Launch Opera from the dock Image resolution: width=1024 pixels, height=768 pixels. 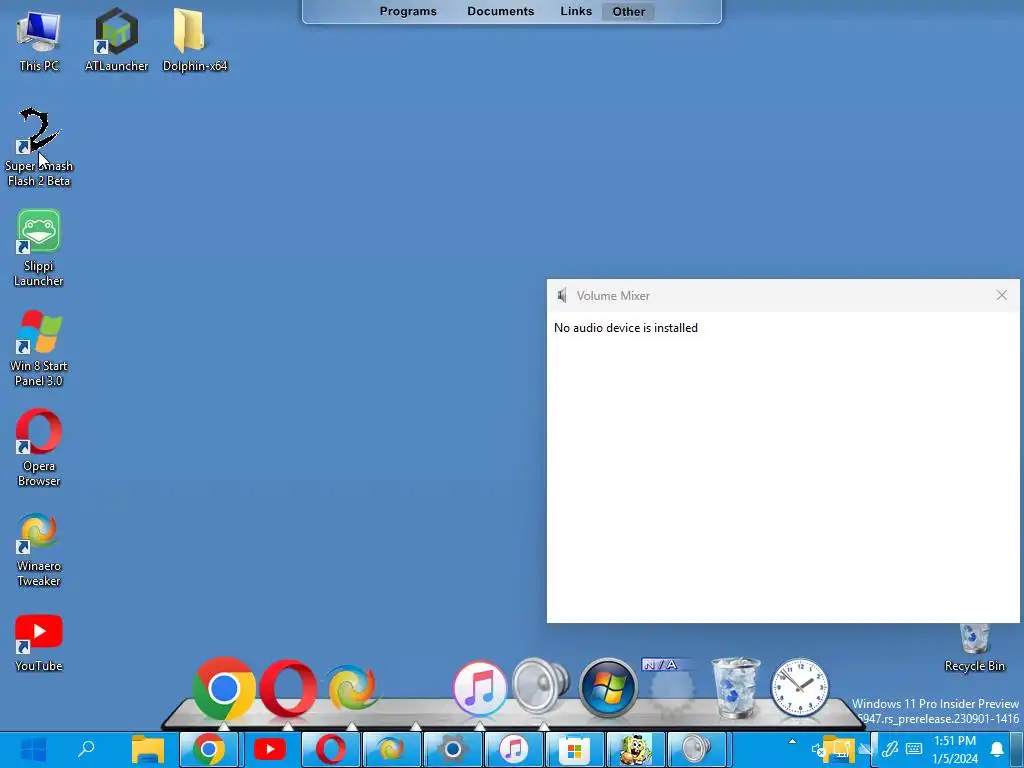[x=288, y=688]
